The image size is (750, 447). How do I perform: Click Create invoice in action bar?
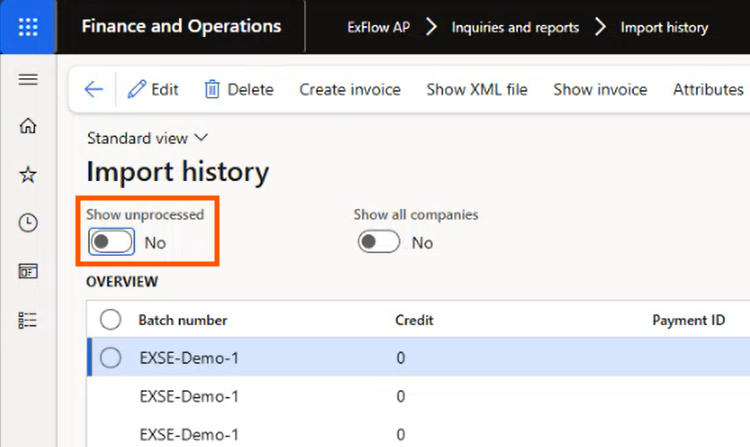click(x=350, y=89)
